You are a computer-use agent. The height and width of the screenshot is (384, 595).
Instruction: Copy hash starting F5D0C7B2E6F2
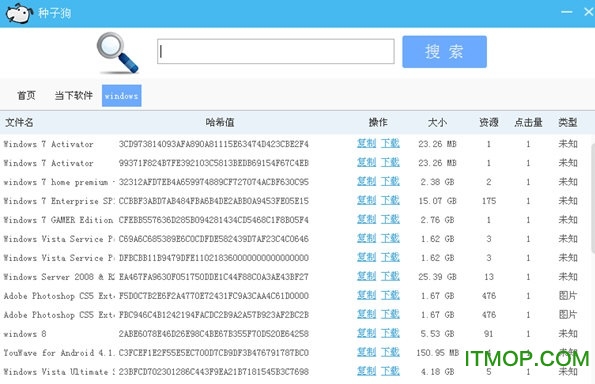point(366,295)
